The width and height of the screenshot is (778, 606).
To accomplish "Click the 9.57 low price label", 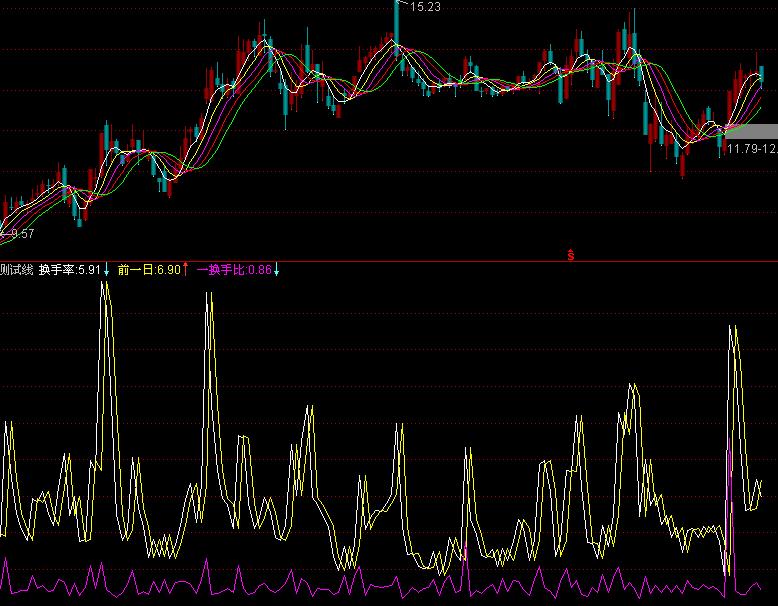I will [22, 234].
